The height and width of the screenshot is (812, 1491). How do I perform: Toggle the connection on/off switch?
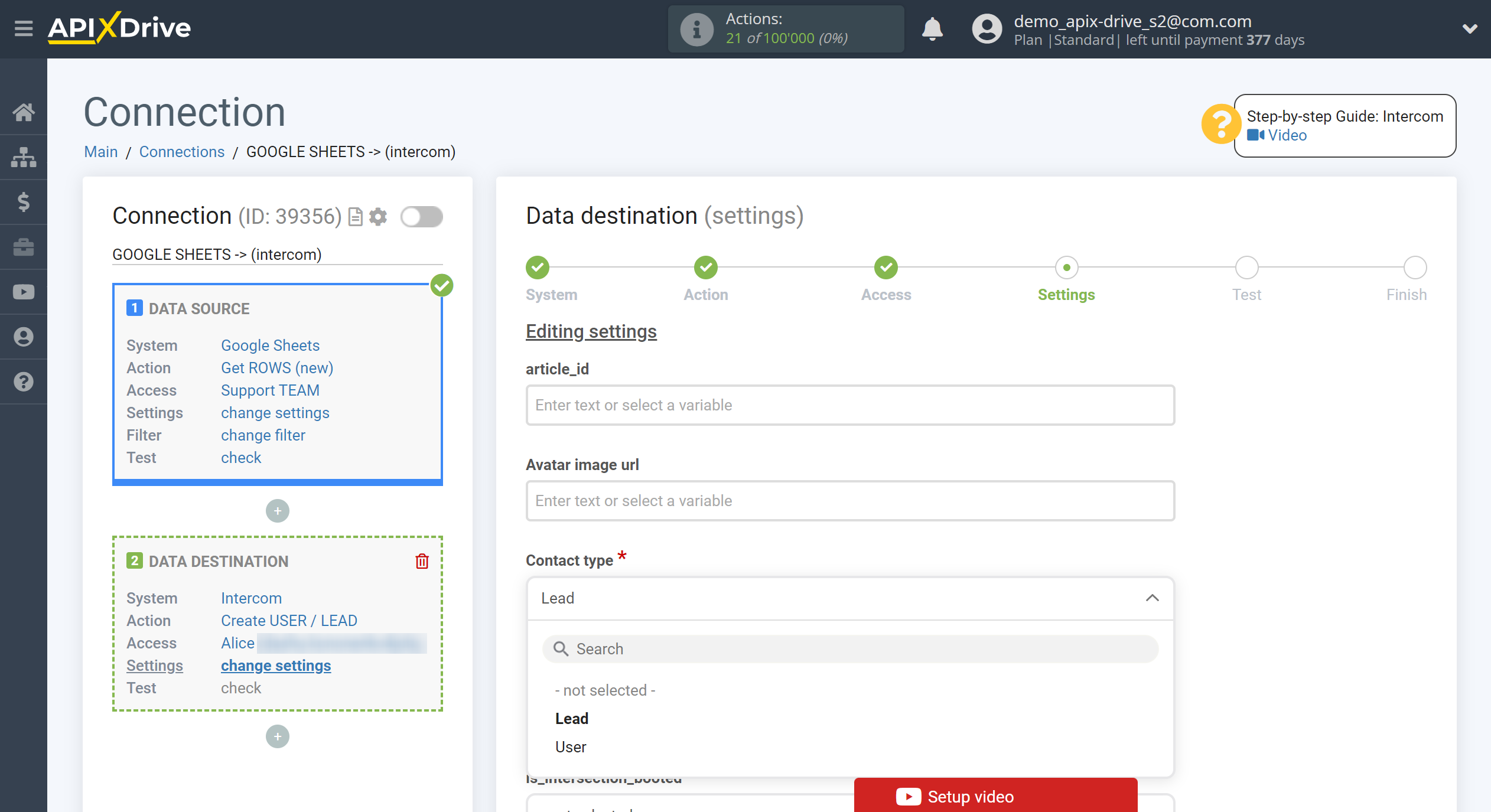coord(422,217)
